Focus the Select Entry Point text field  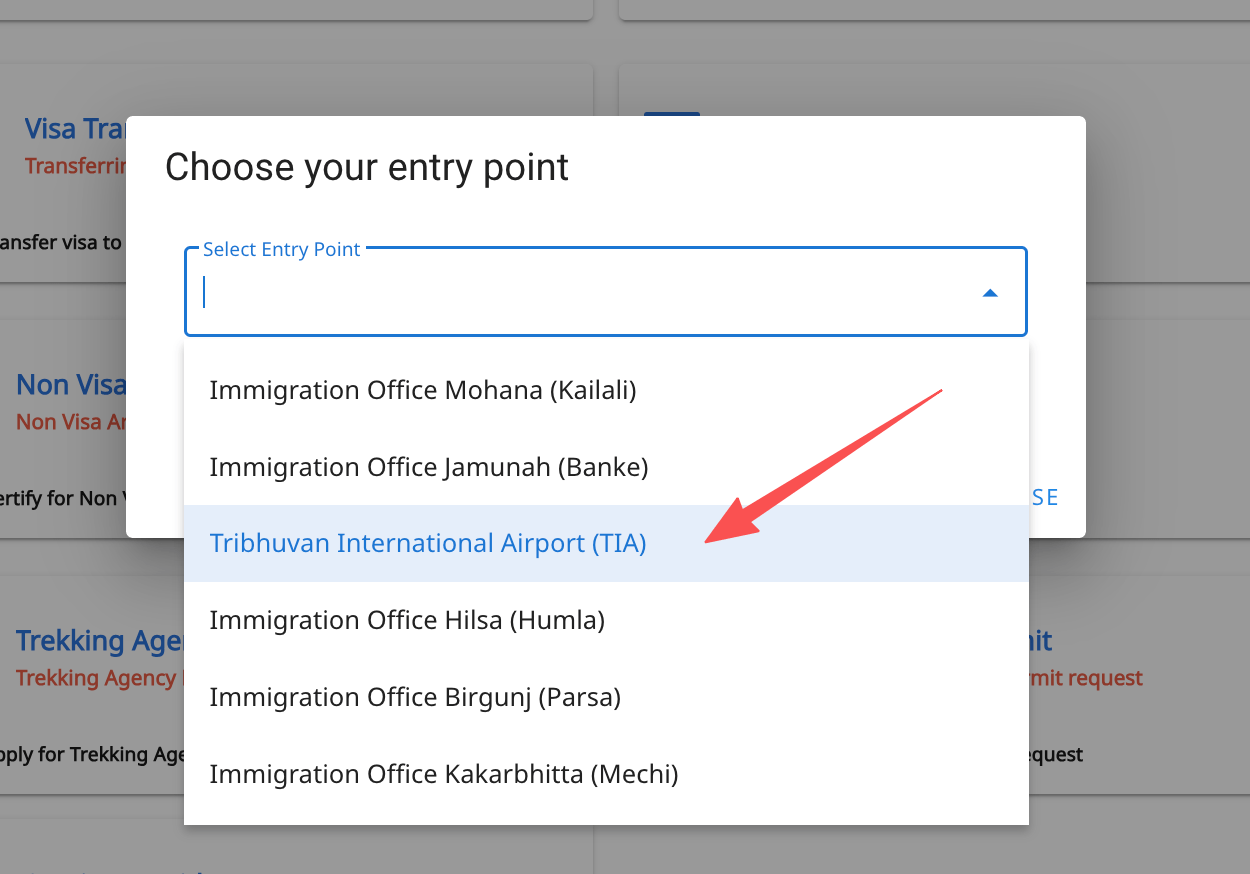pyautogui.click(x=580, y=293)
